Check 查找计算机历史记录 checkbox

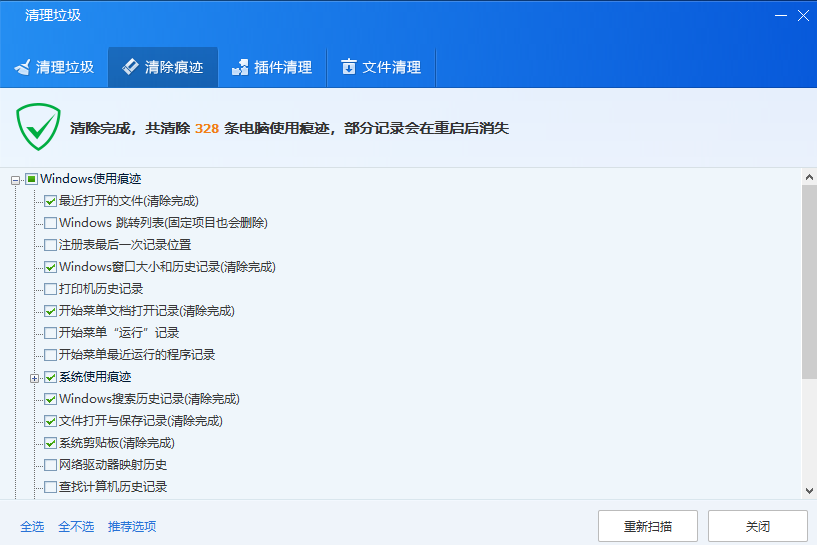[51, 487]
